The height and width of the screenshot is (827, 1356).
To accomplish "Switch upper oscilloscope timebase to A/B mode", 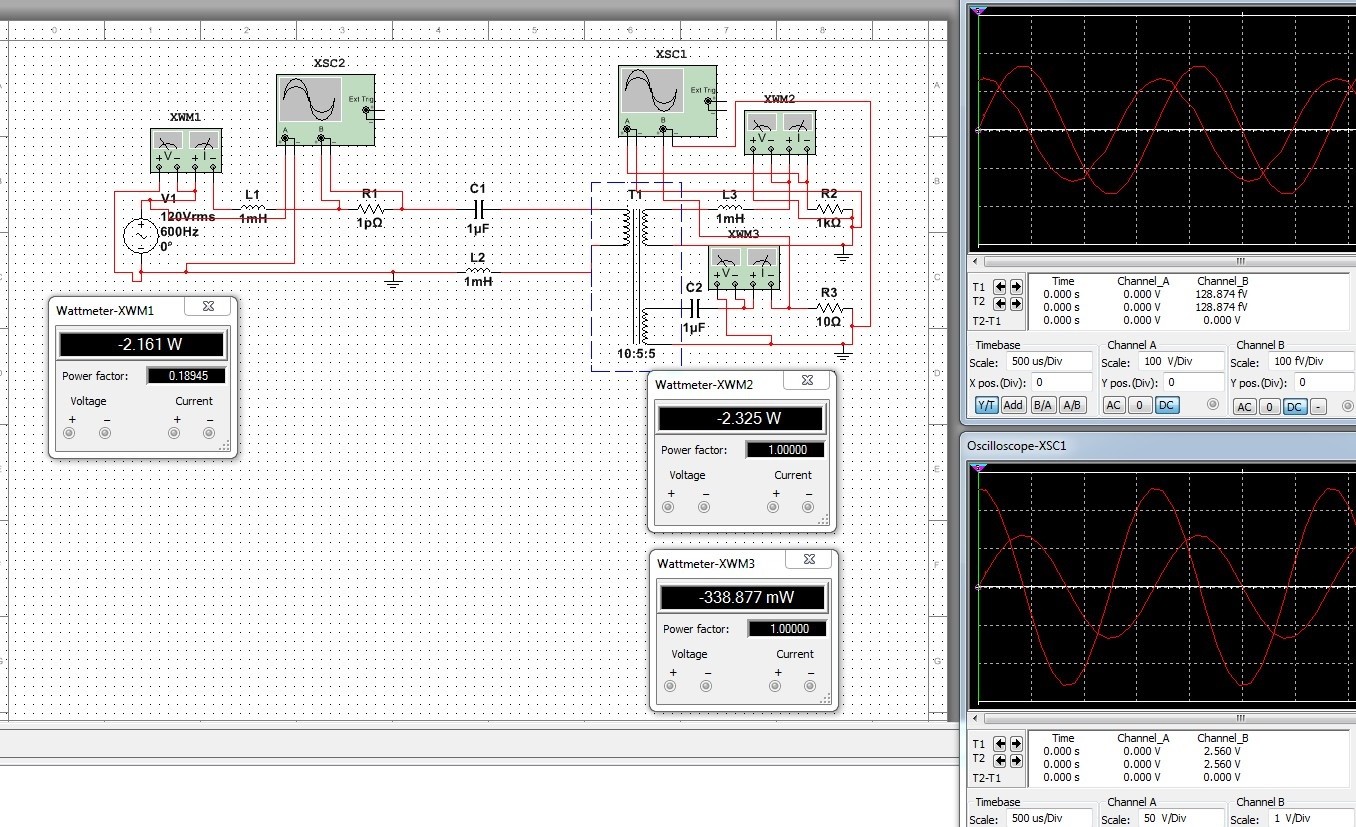I will click(x=1073, y=405).
